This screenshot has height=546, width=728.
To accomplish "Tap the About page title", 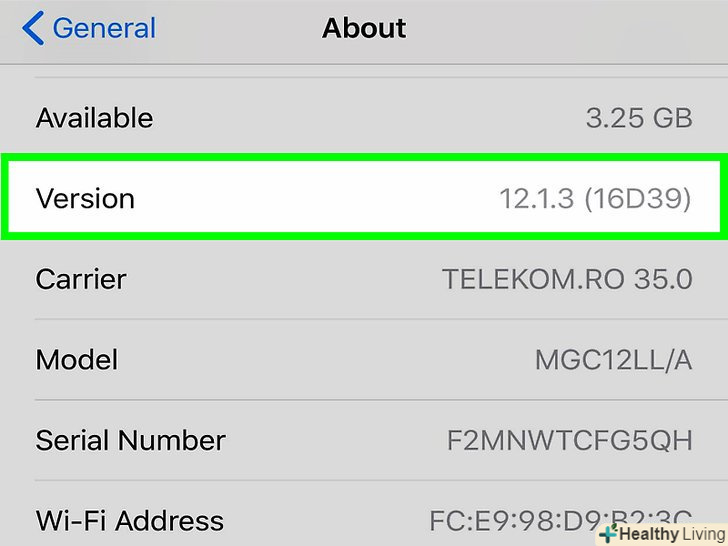I will click(364, 28).
